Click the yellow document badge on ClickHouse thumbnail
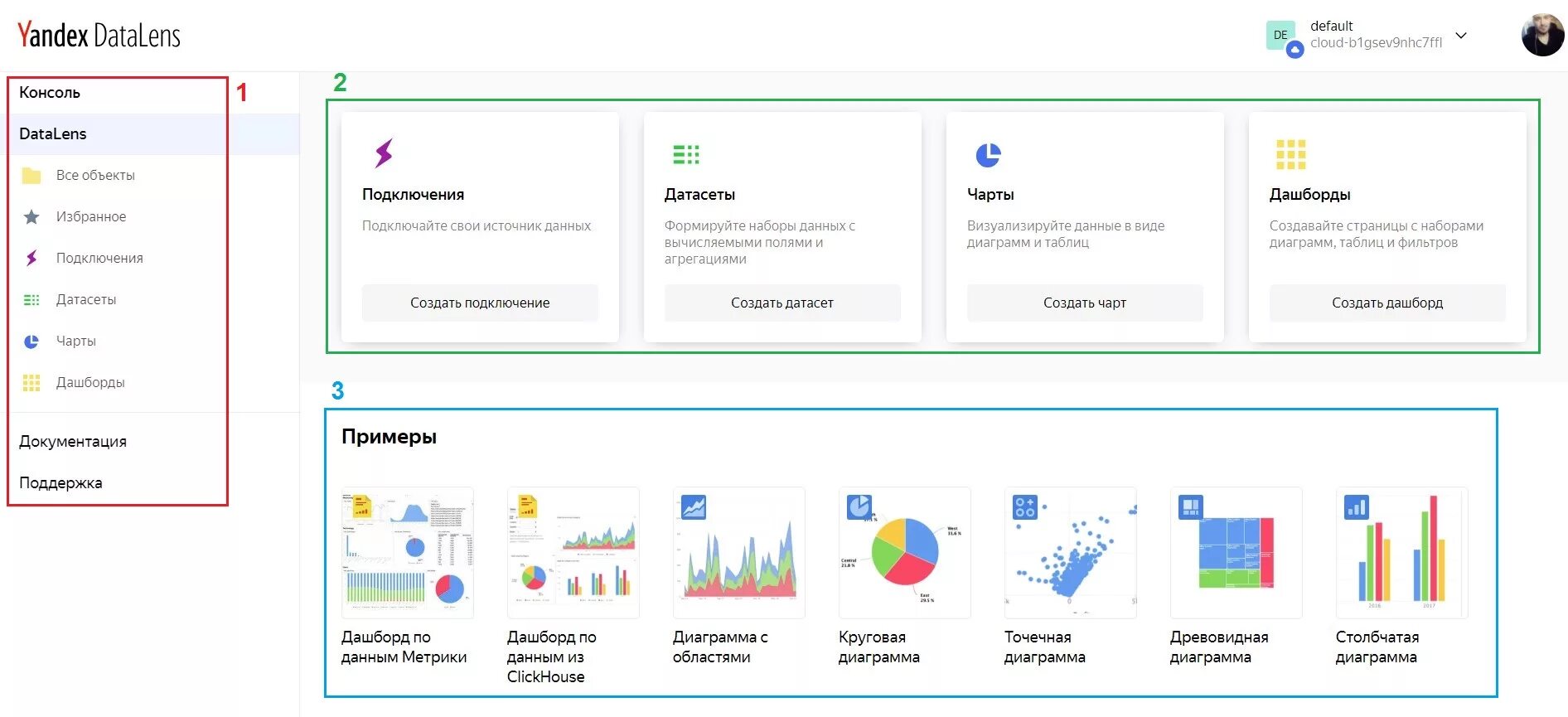This screenshot has width=1568, height=717. point(528,506)
